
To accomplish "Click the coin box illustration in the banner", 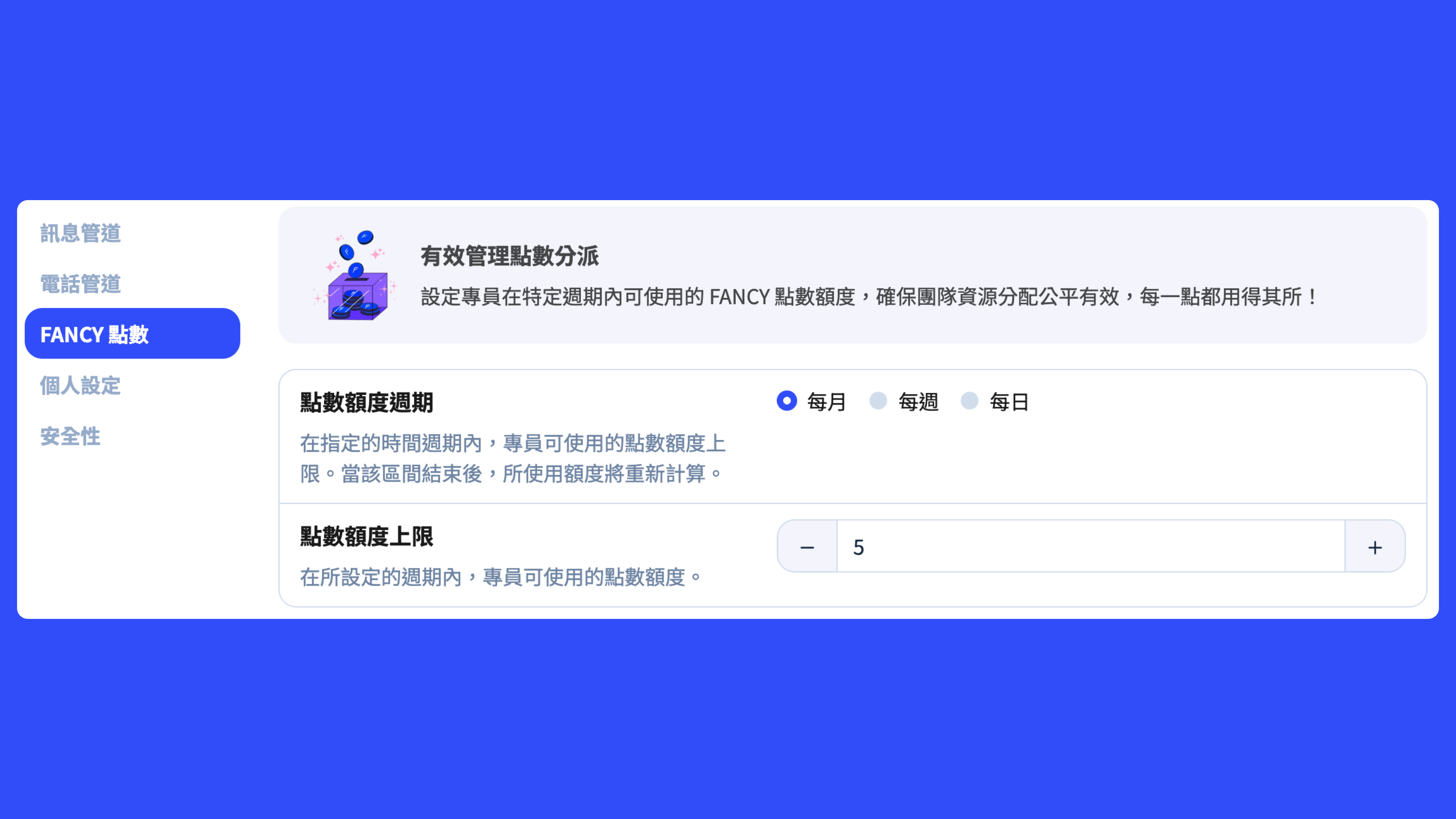I will pyautogui.click(x=355, y=275).
